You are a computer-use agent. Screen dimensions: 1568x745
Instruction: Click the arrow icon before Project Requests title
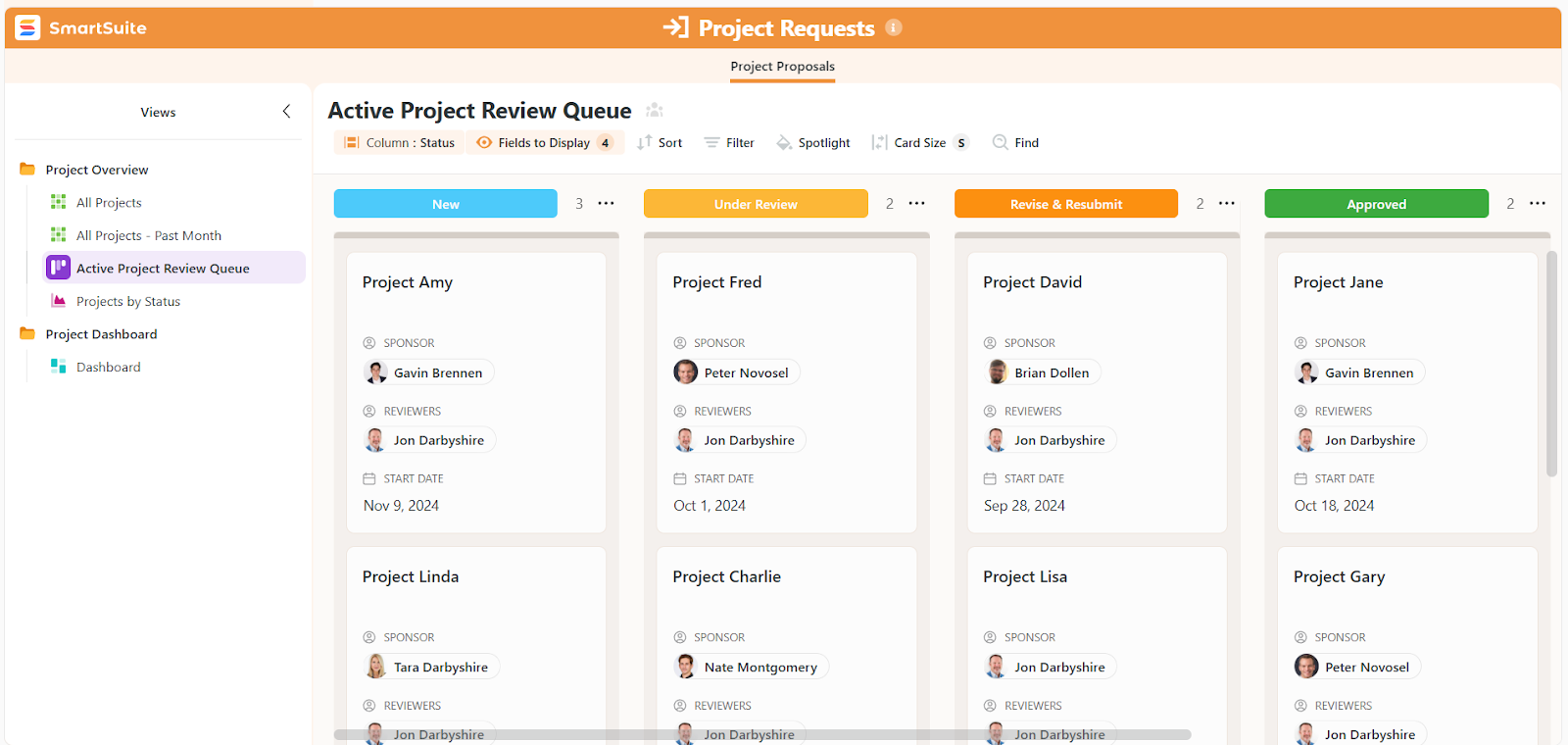[676, 27]
